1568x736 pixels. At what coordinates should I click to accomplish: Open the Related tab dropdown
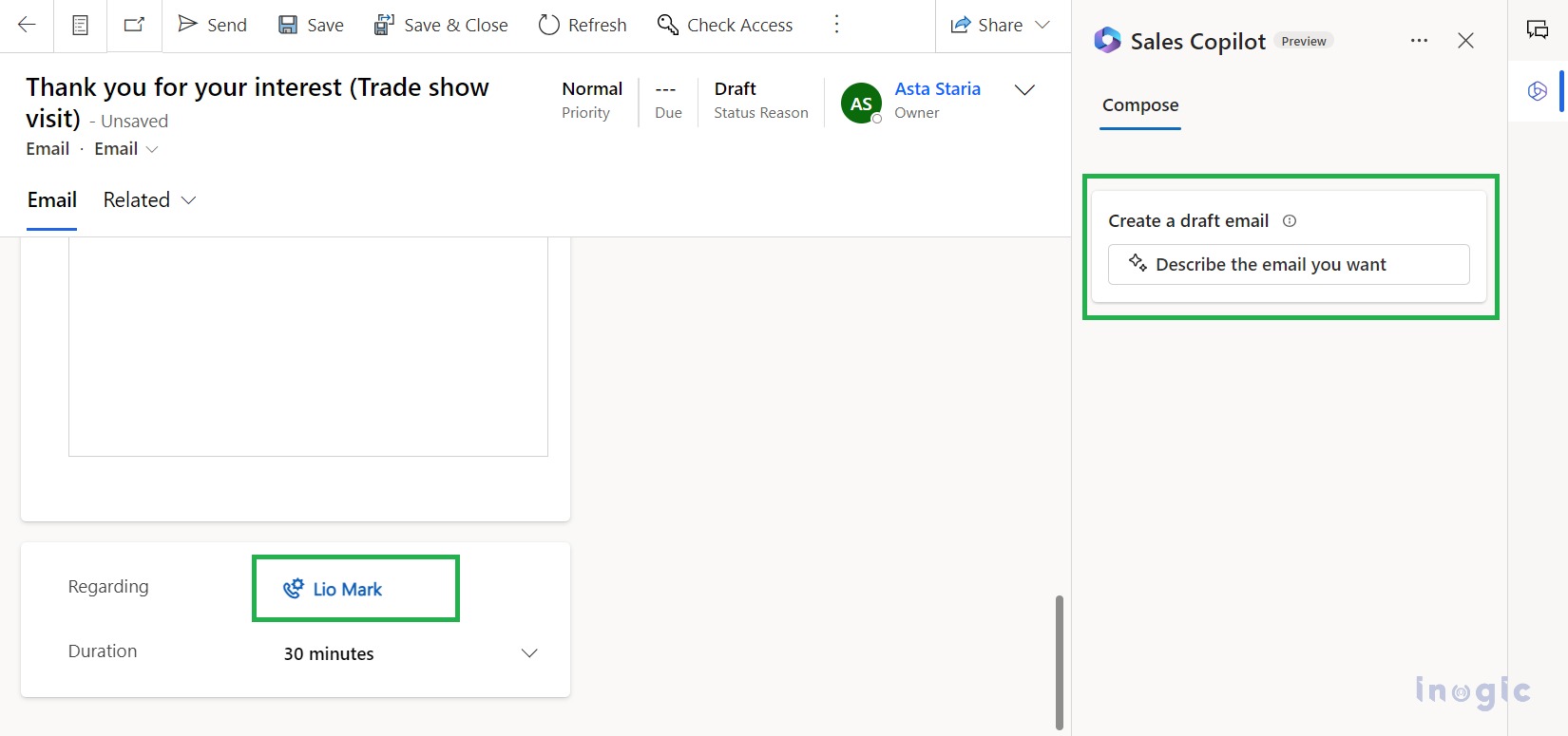149,200
